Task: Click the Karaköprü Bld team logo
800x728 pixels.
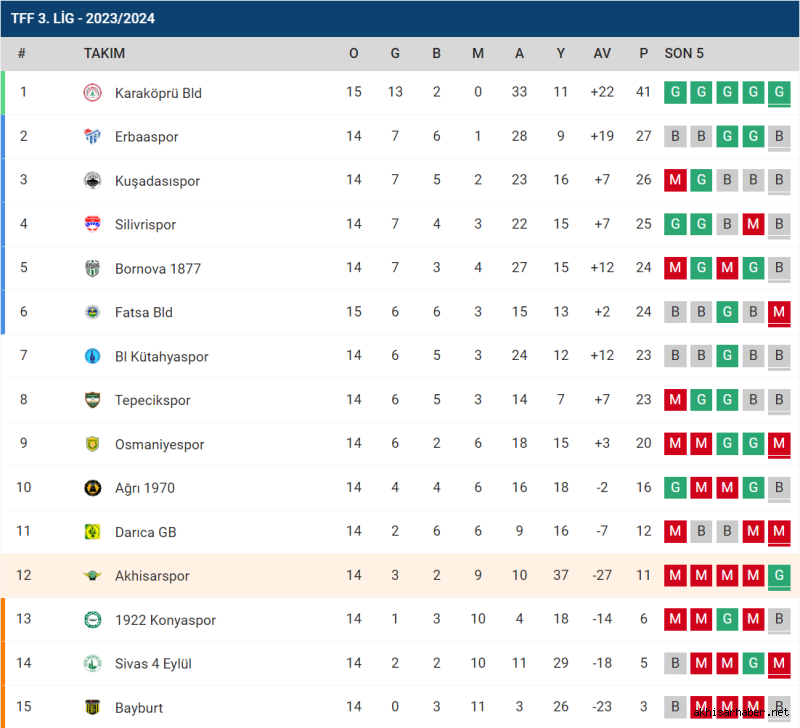Action: click(x=92, y=93)
